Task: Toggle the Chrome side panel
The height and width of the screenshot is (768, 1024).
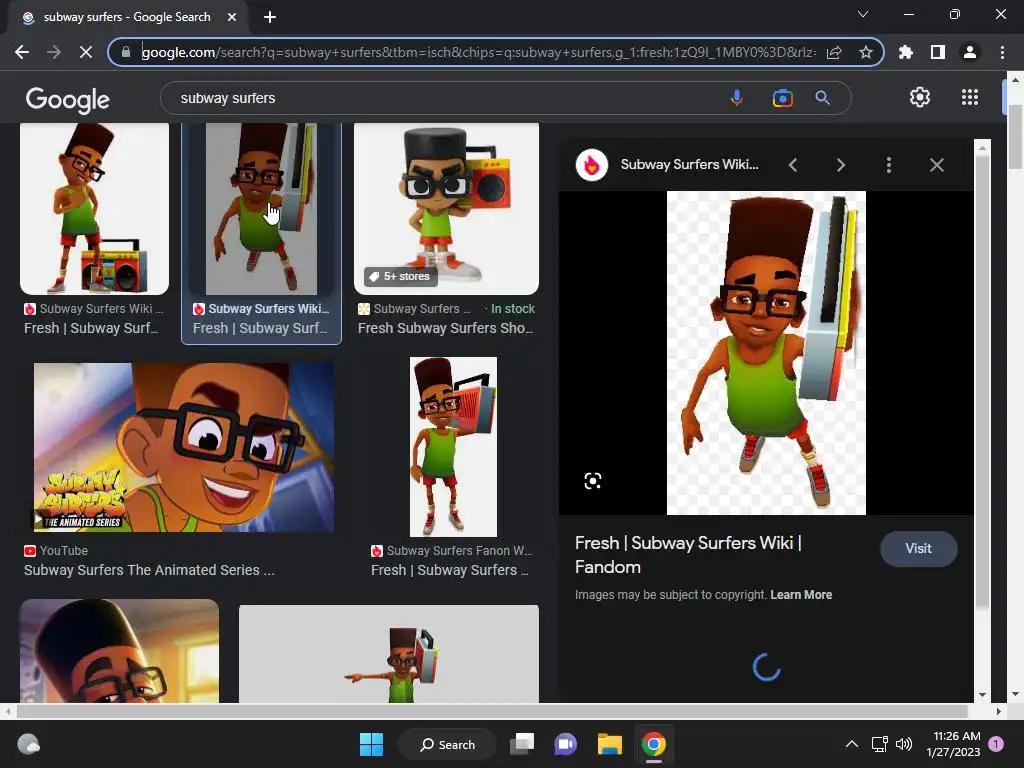Action: [x=937, y=52]
